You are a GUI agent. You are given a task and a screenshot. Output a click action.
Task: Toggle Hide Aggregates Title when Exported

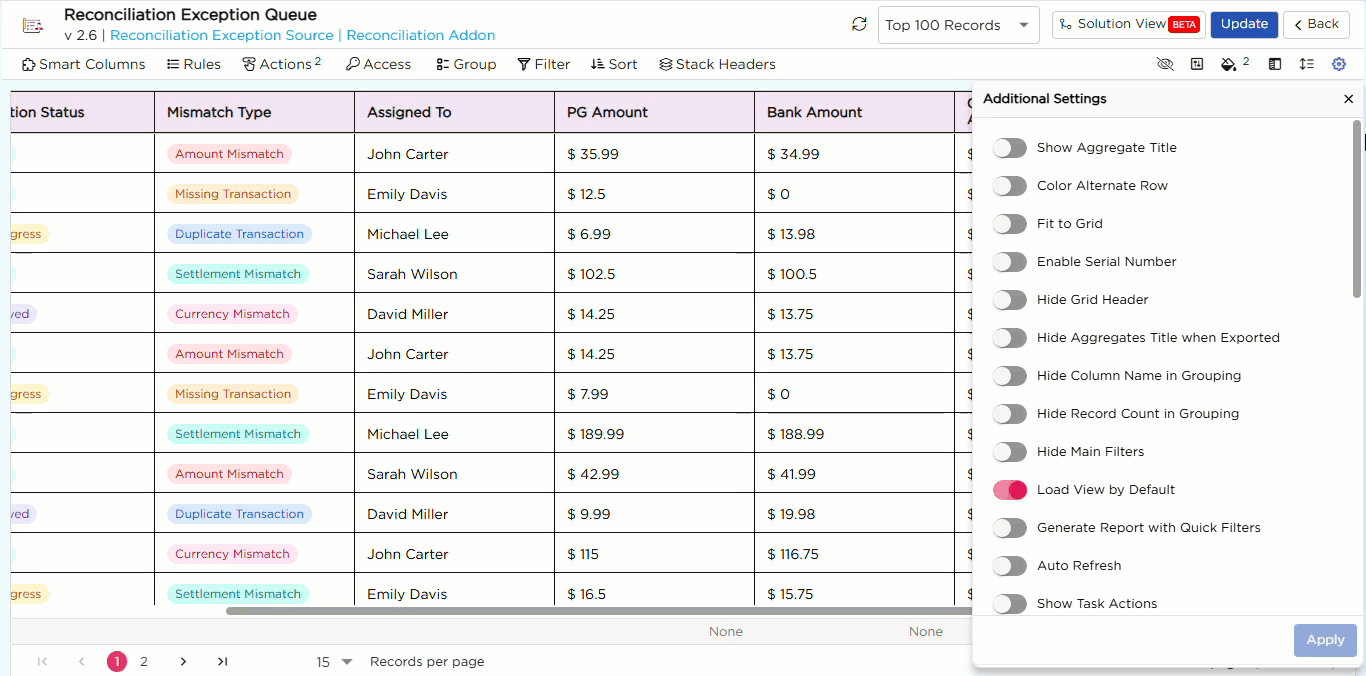click(1010, 338)
